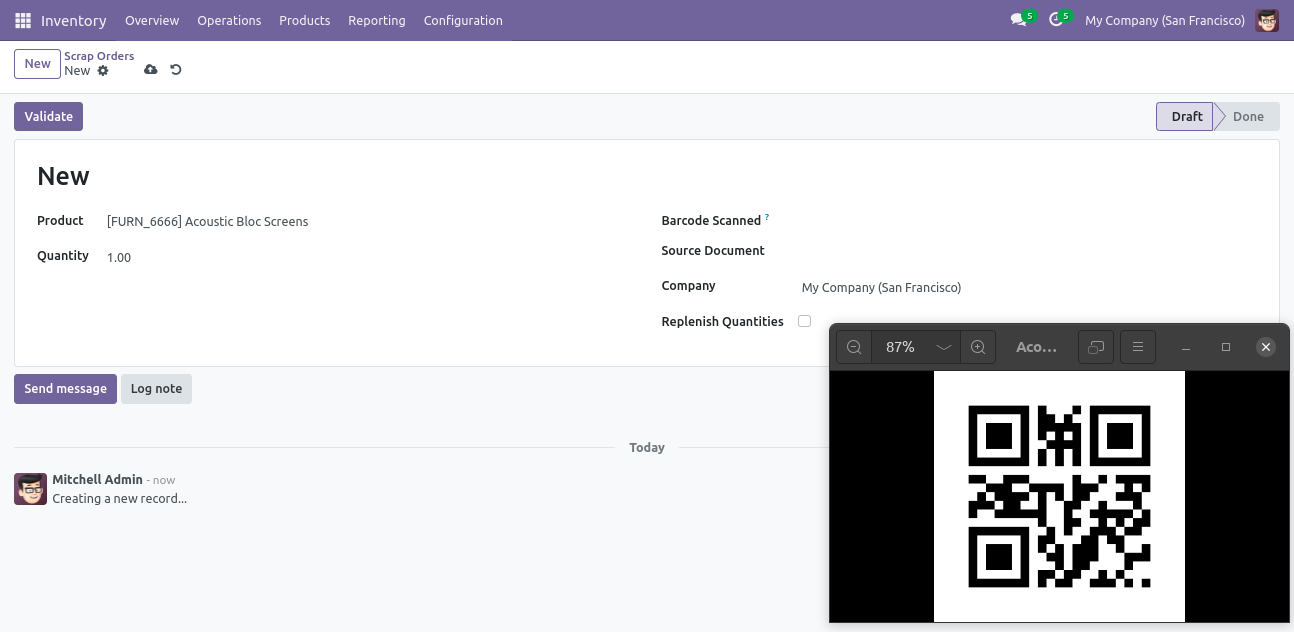
Task: Zoom out in the image viewer
Action: (x=854, y=347)
